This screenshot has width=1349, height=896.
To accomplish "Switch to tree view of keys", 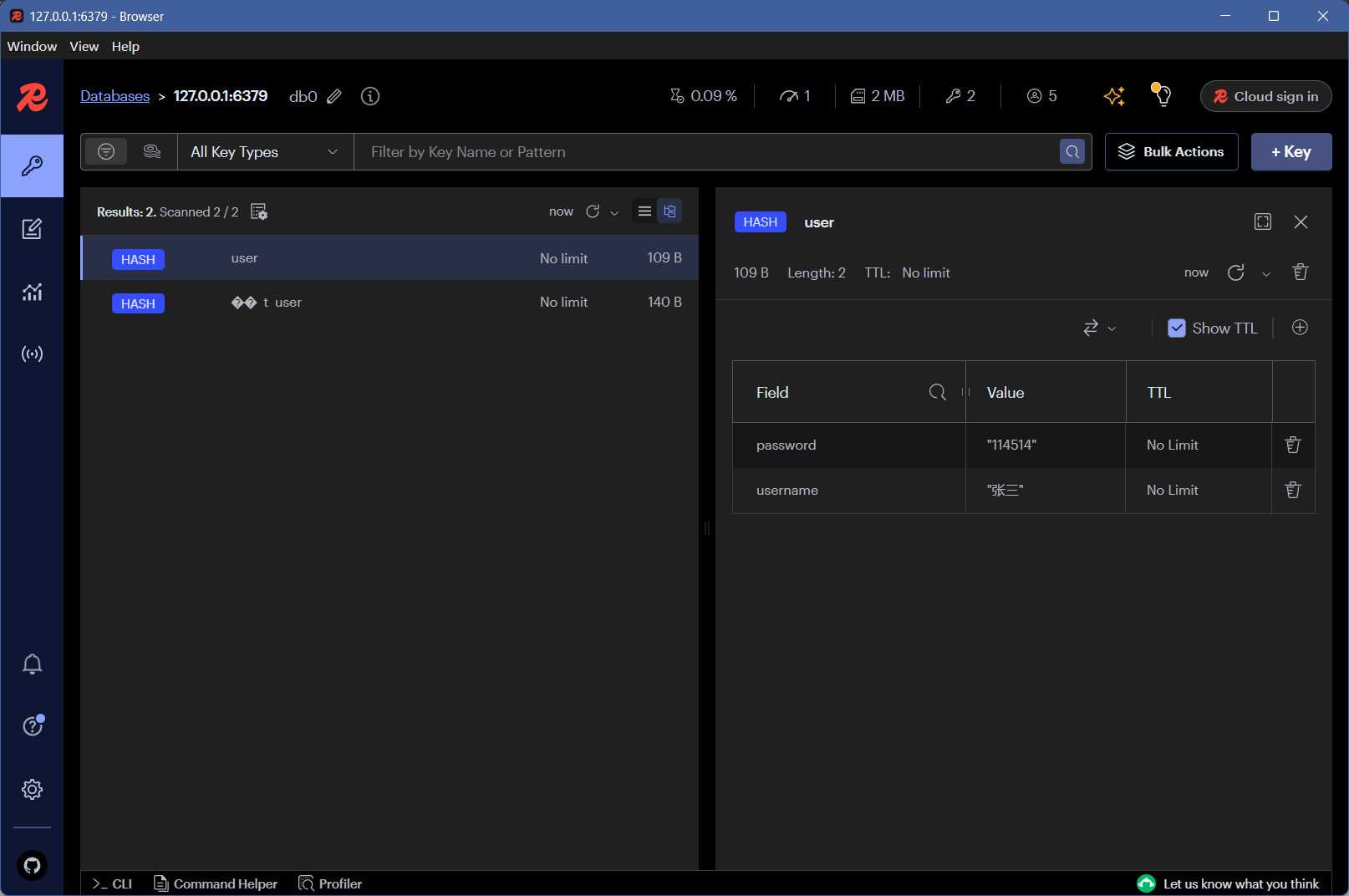I will pyautogui.click(x=669, y=211).
